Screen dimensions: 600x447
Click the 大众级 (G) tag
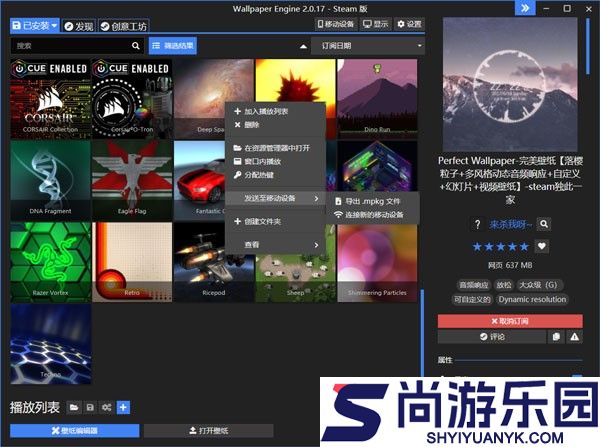point(538,285)
